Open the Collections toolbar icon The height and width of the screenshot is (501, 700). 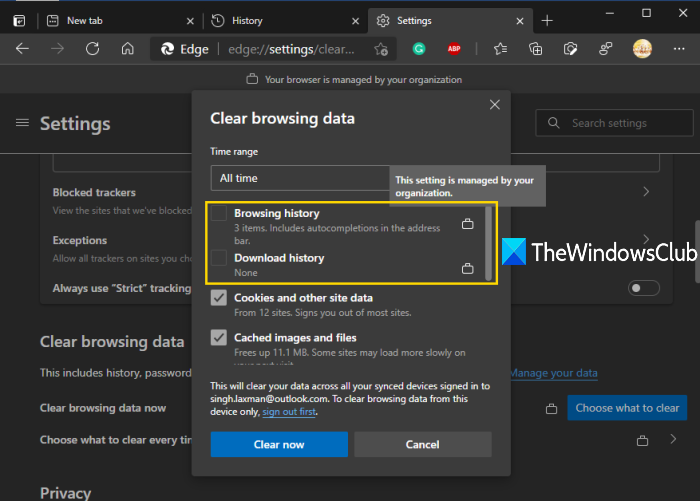[536, 48]
